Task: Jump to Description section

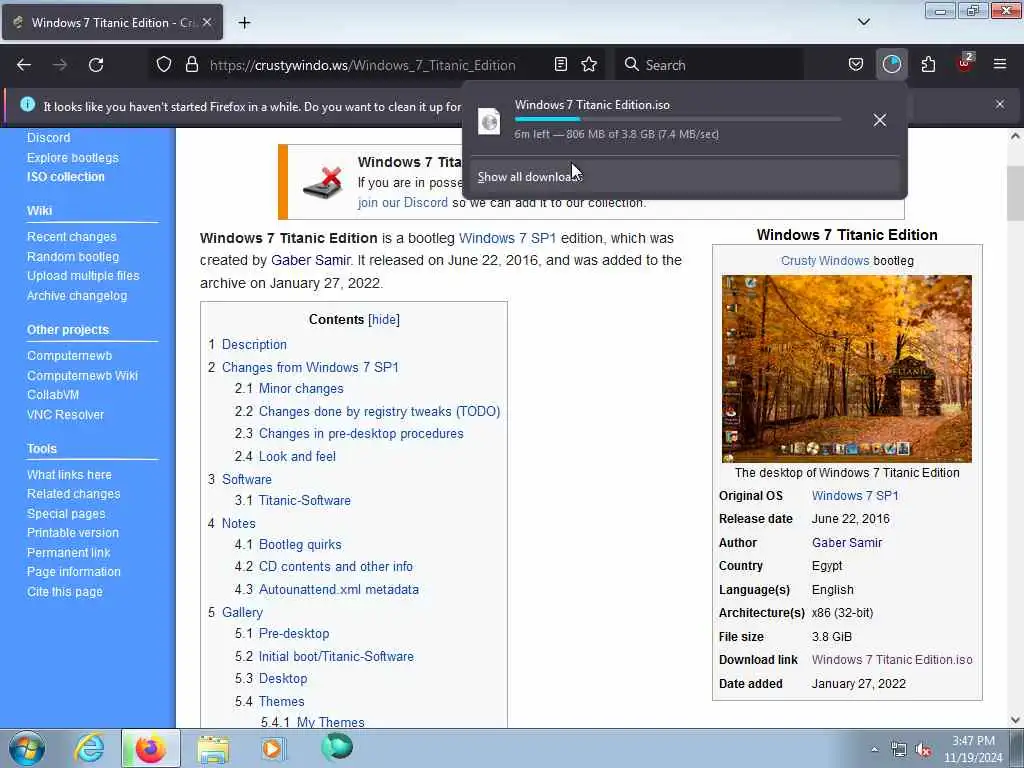Action: click(254, 344)
